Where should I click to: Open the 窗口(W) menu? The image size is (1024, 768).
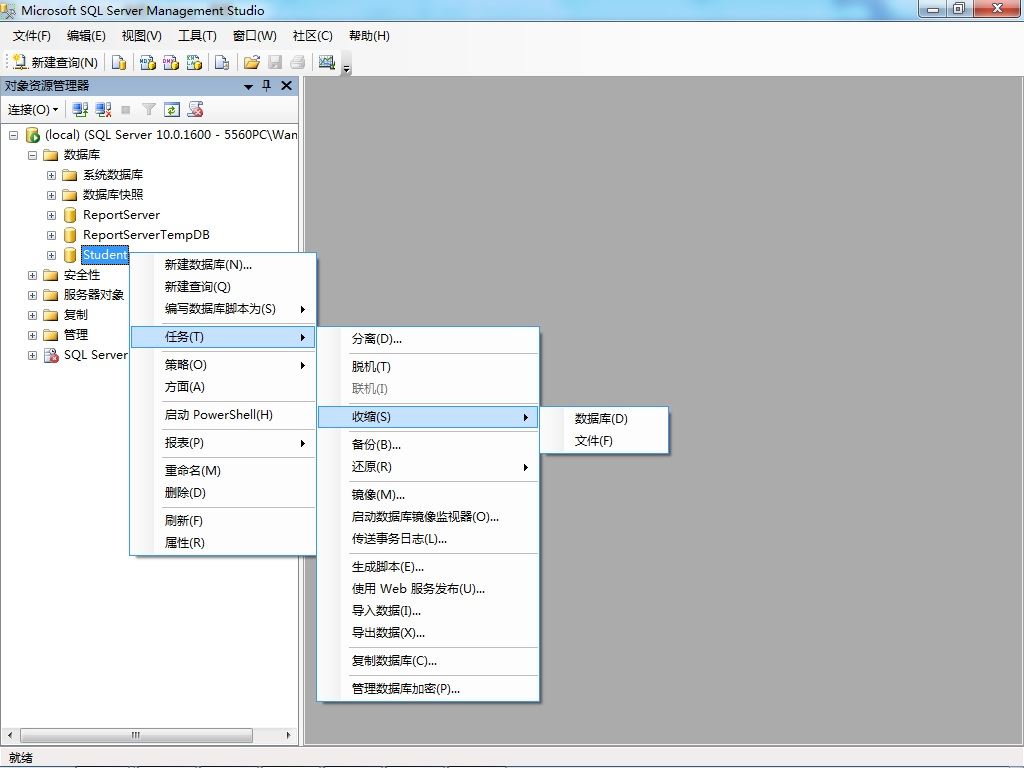pyautogui.click(x=254, y=36)
